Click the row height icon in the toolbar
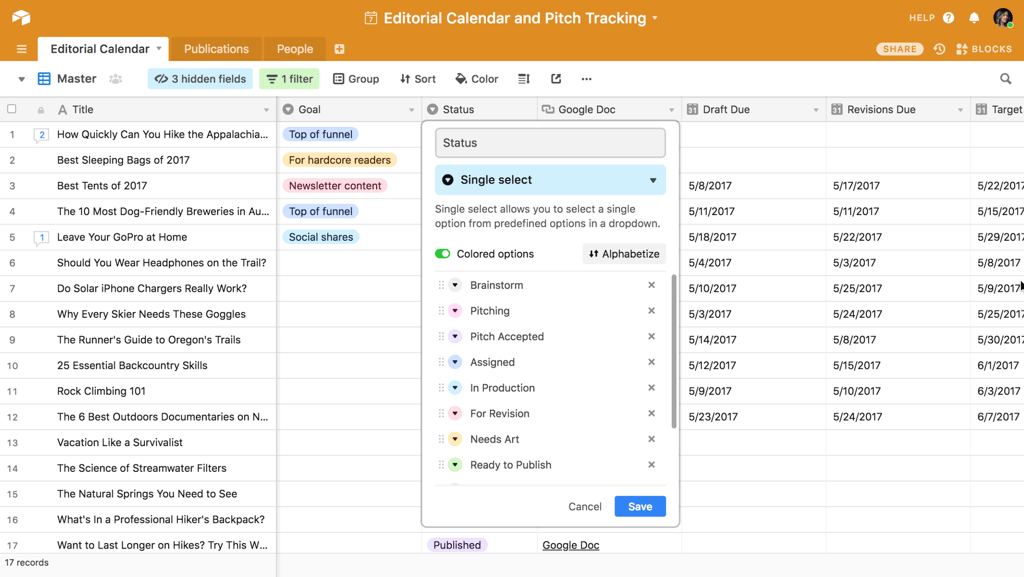 523,78
